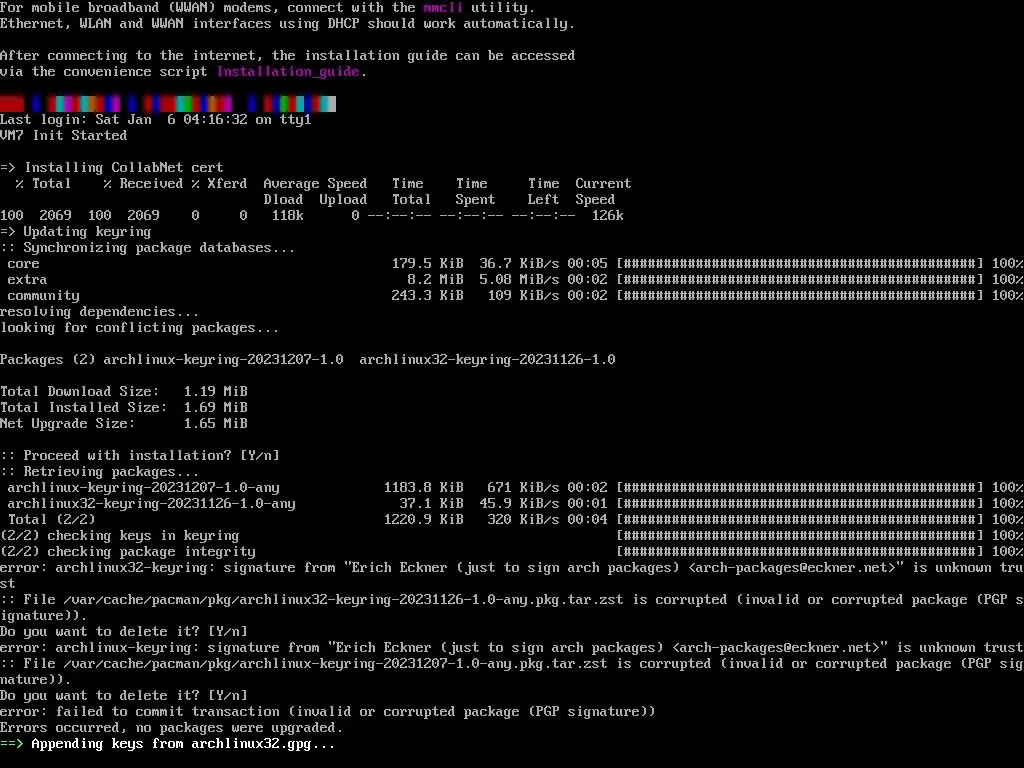Click the magenta 'Installation_guide' script name

(288, 72)
